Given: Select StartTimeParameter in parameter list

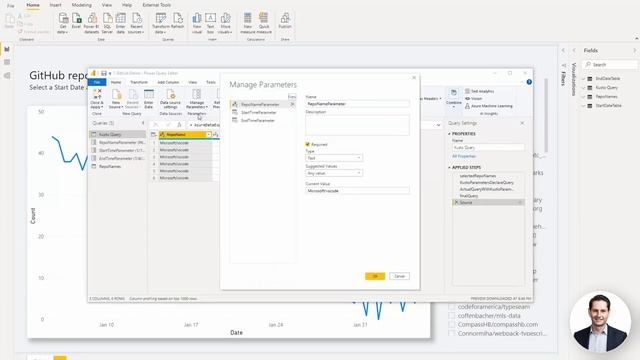Looking at the screenshot, I should (259, 113).
